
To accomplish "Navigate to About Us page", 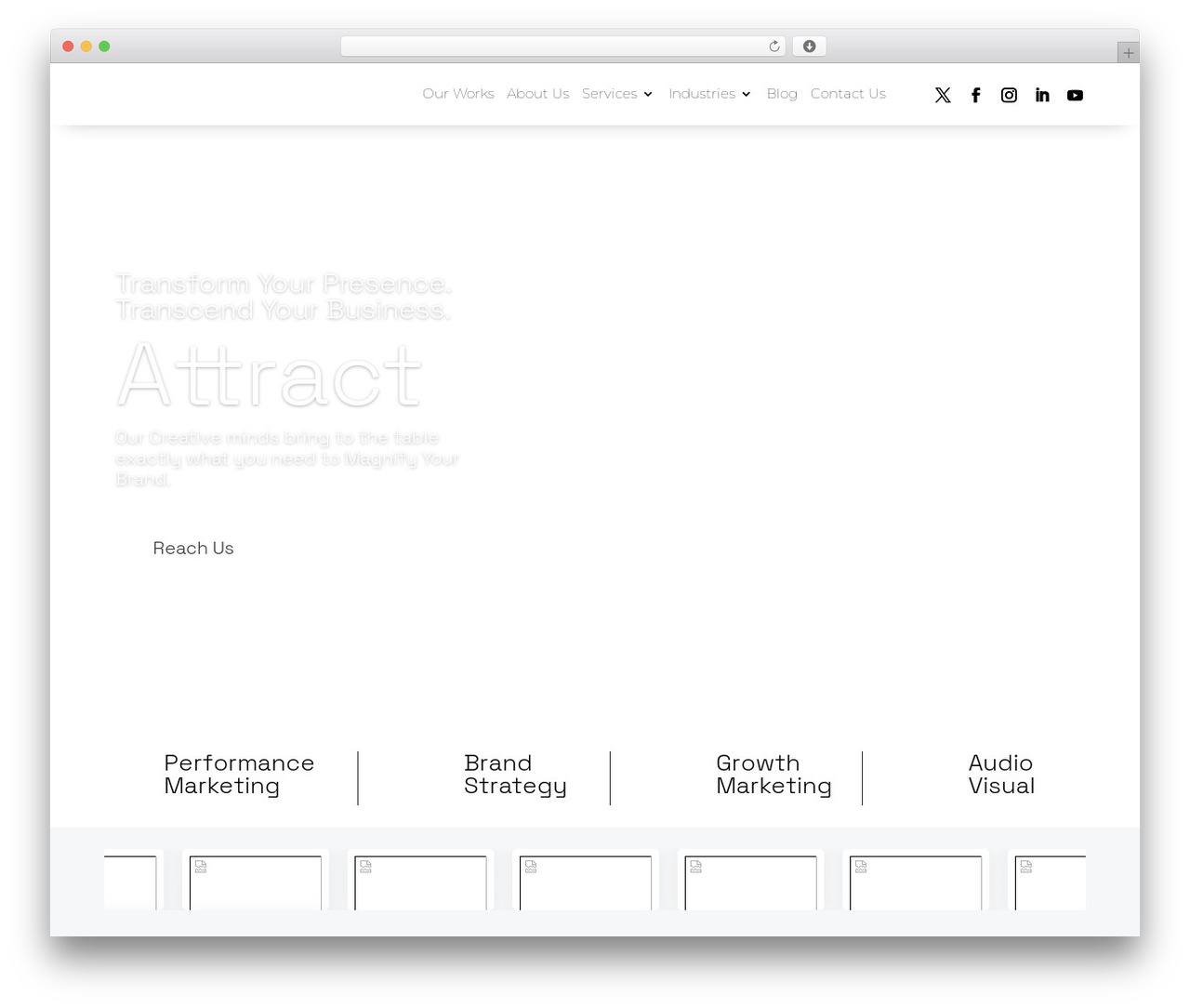I will (538, 94).
